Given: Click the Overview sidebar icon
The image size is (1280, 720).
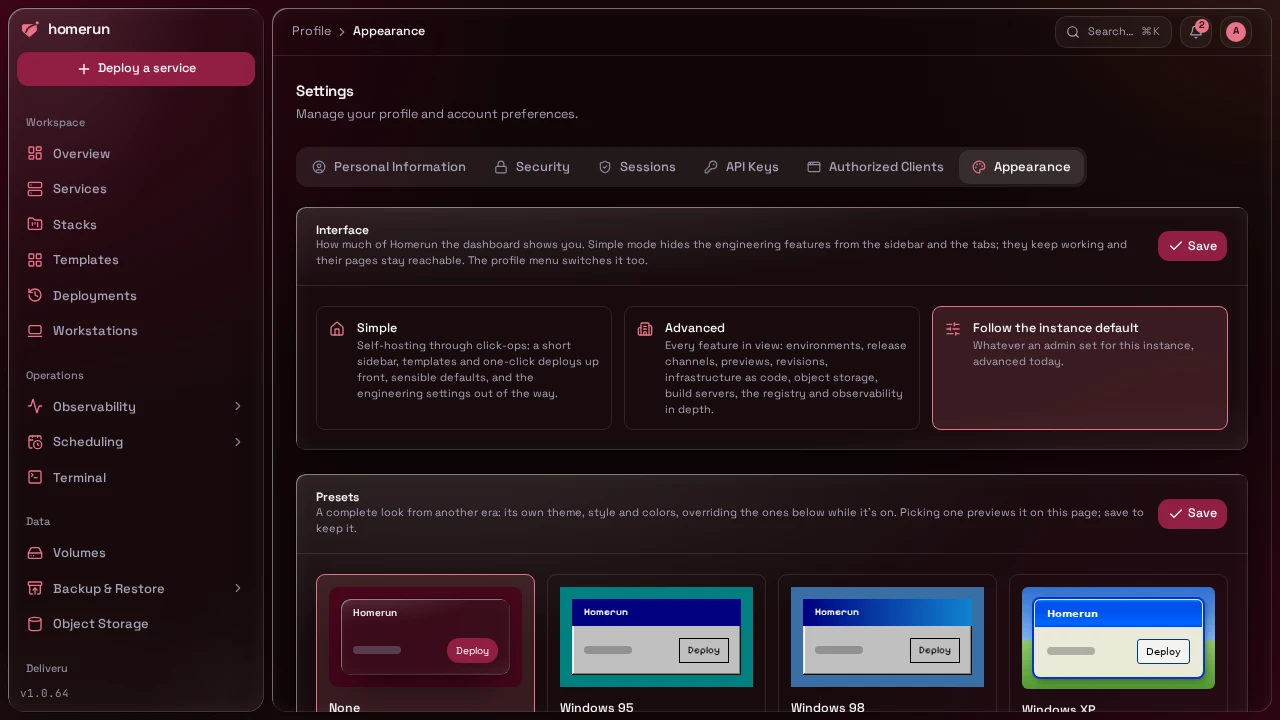Looking at the screenshot, I should (x=35, y=153).
